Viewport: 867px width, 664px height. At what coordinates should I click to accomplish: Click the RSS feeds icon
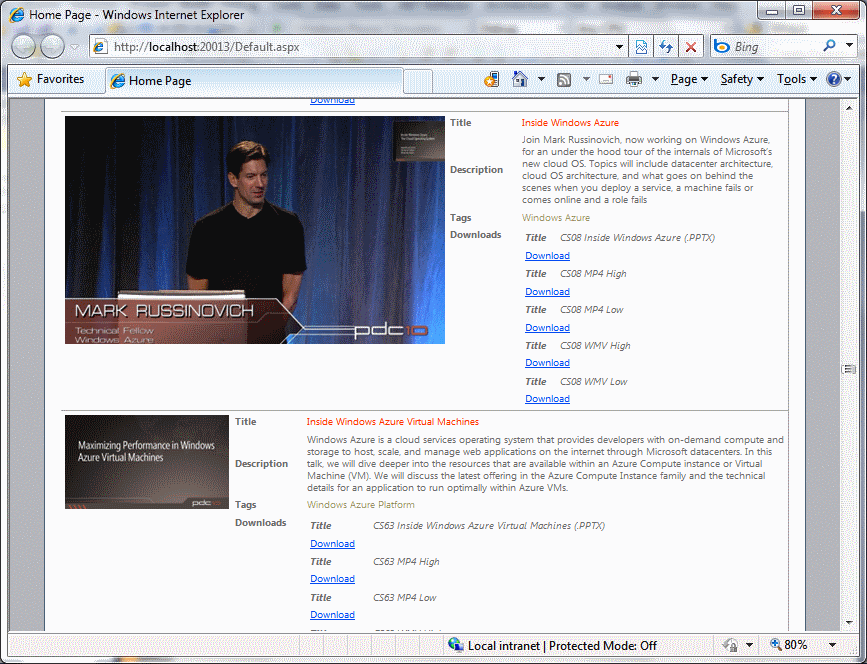tap(564, 79)
